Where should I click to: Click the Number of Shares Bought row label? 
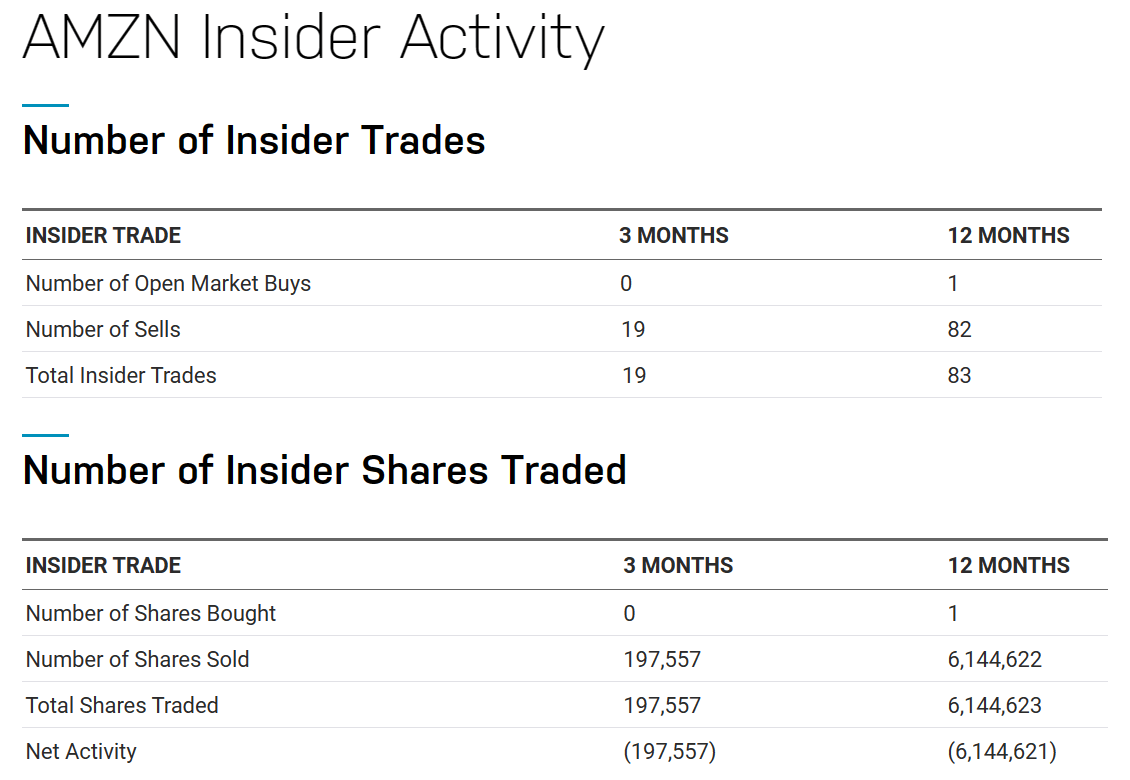151,614
